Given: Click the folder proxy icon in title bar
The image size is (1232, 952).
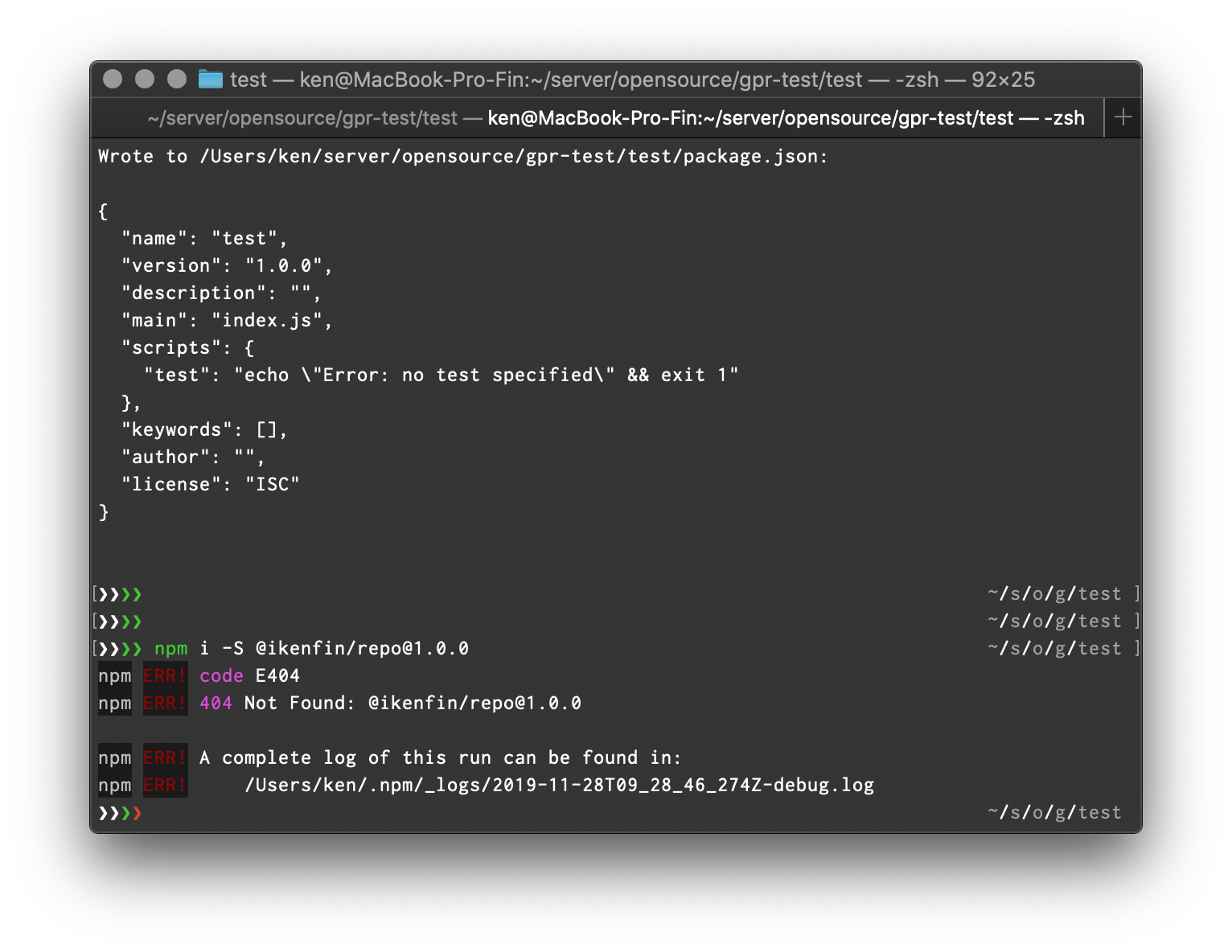Looking at the screenshot, I should 211,79.
